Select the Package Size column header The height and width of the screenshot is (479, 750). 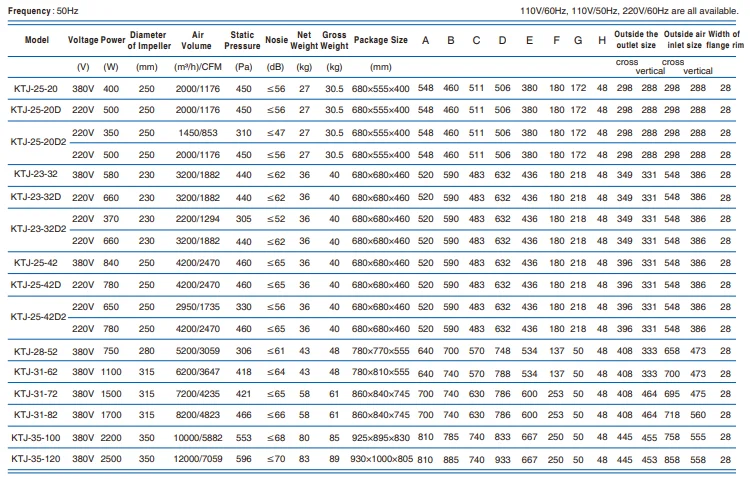coord(380,39)
